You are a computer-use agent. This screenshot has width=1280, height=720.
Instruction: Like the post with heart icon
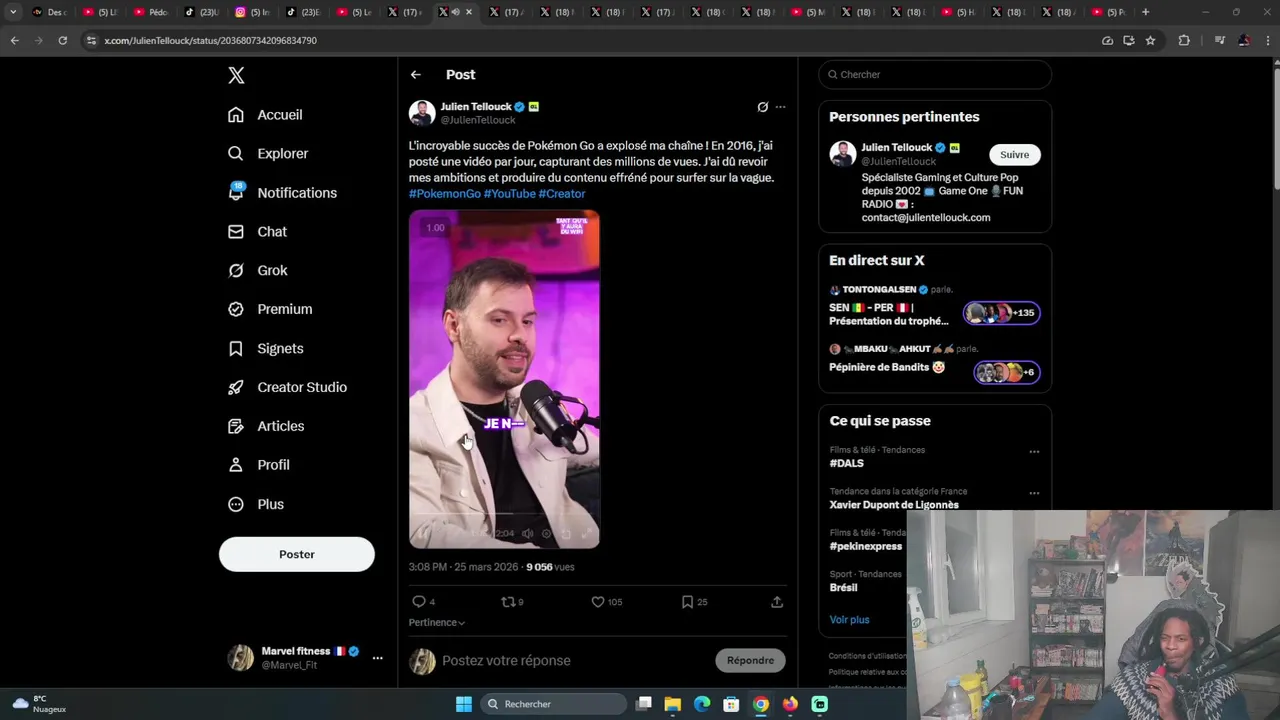(x=598, y=602)
